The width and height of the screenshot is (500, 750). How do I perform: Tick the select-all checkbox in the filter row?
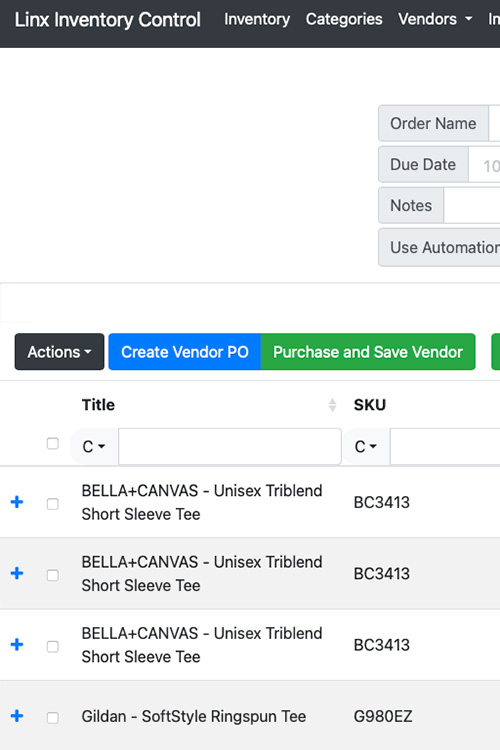[53, 443]
